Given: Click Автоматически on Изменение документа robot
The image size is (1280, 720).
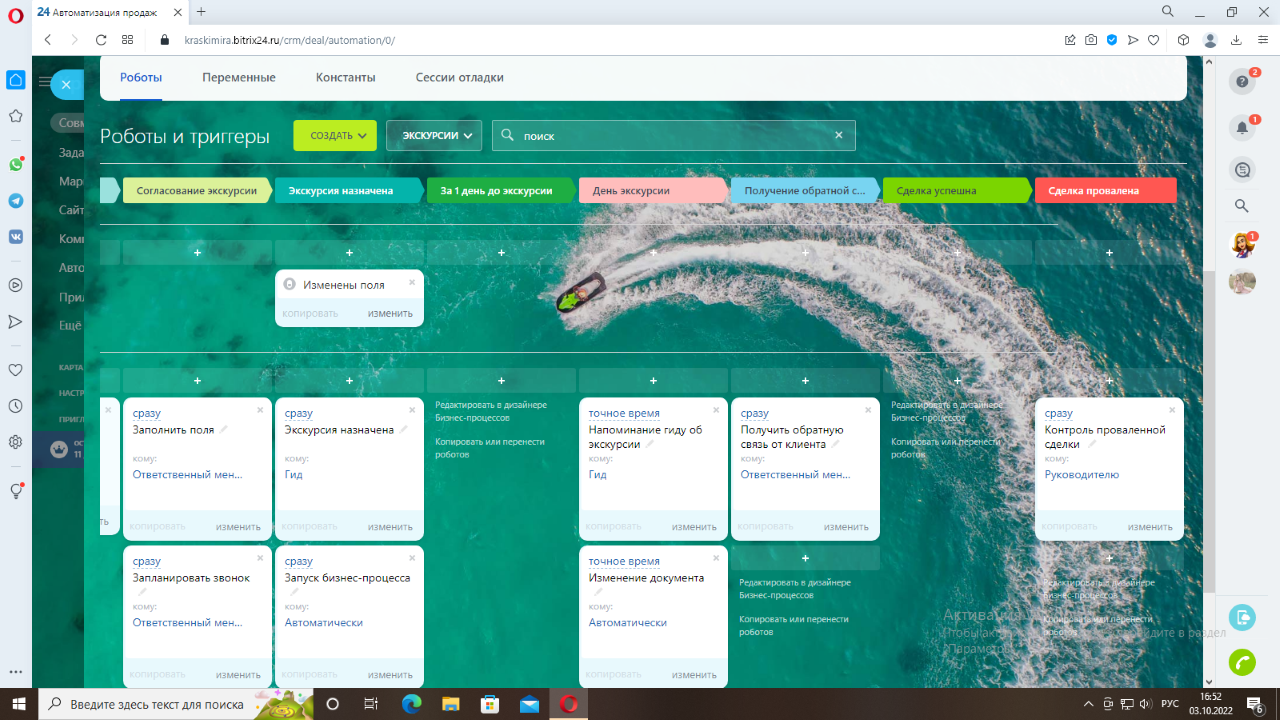Looking at the screenshot, I should (x=628, y=623).
